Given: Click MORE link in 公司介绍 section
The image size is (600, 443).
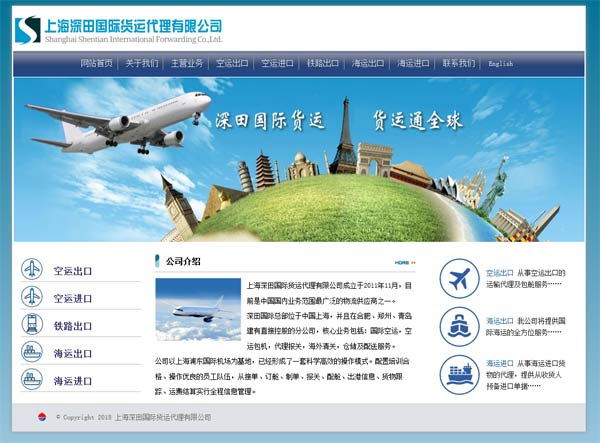Looking at the screenshot, I should [x=404, y=262].
